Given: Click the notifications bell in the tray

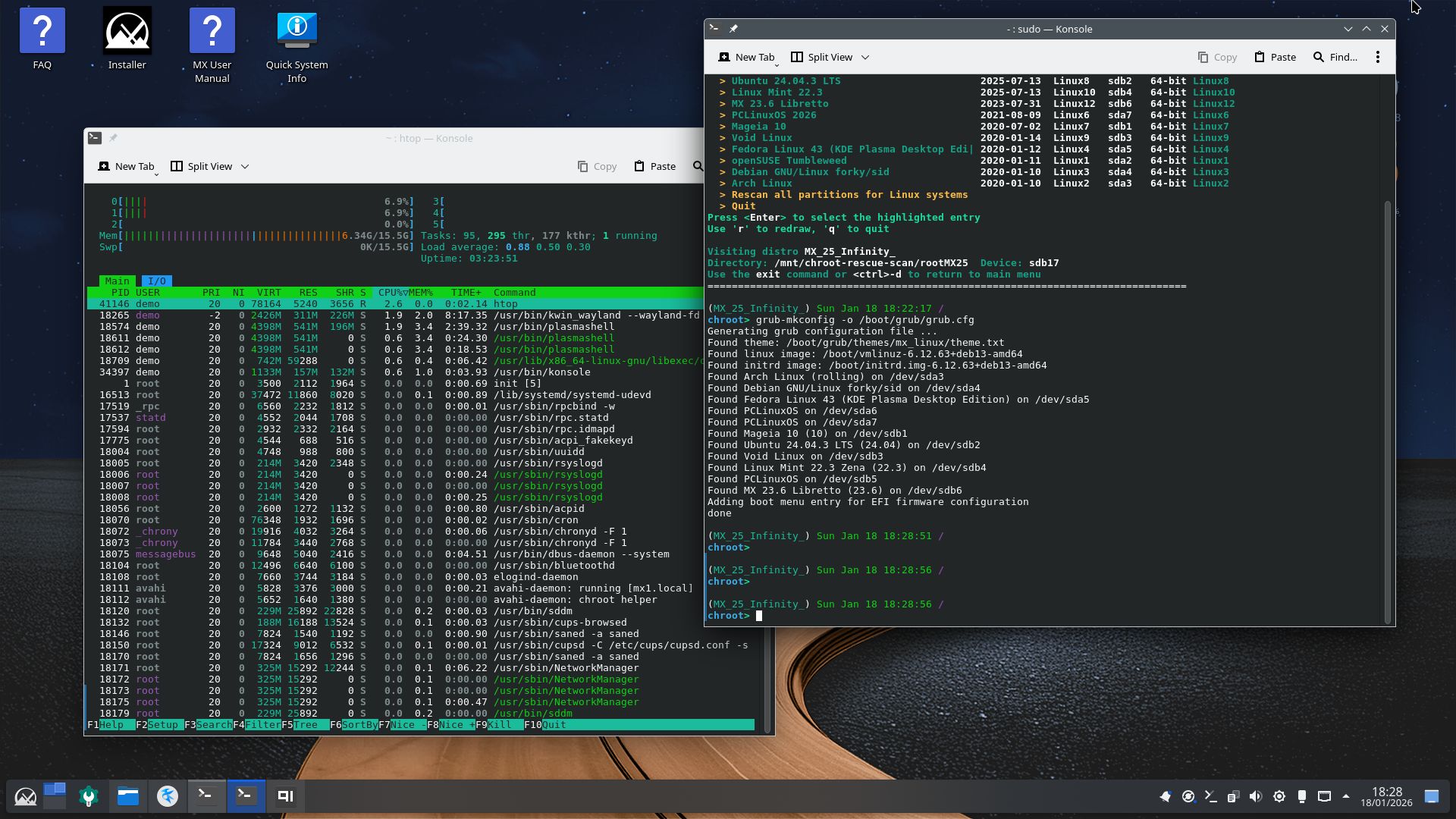Looking at the screenshot, I should pos(1165,796).
